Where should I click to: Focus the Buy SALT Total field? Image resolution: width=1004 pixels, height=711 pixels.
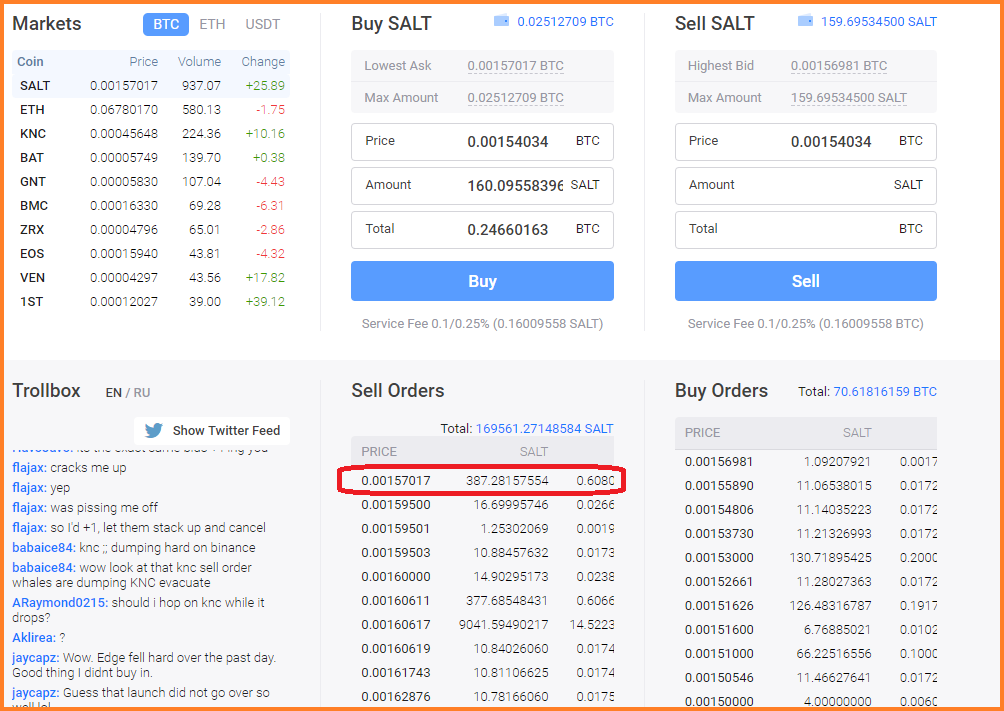tap(482, 229)
